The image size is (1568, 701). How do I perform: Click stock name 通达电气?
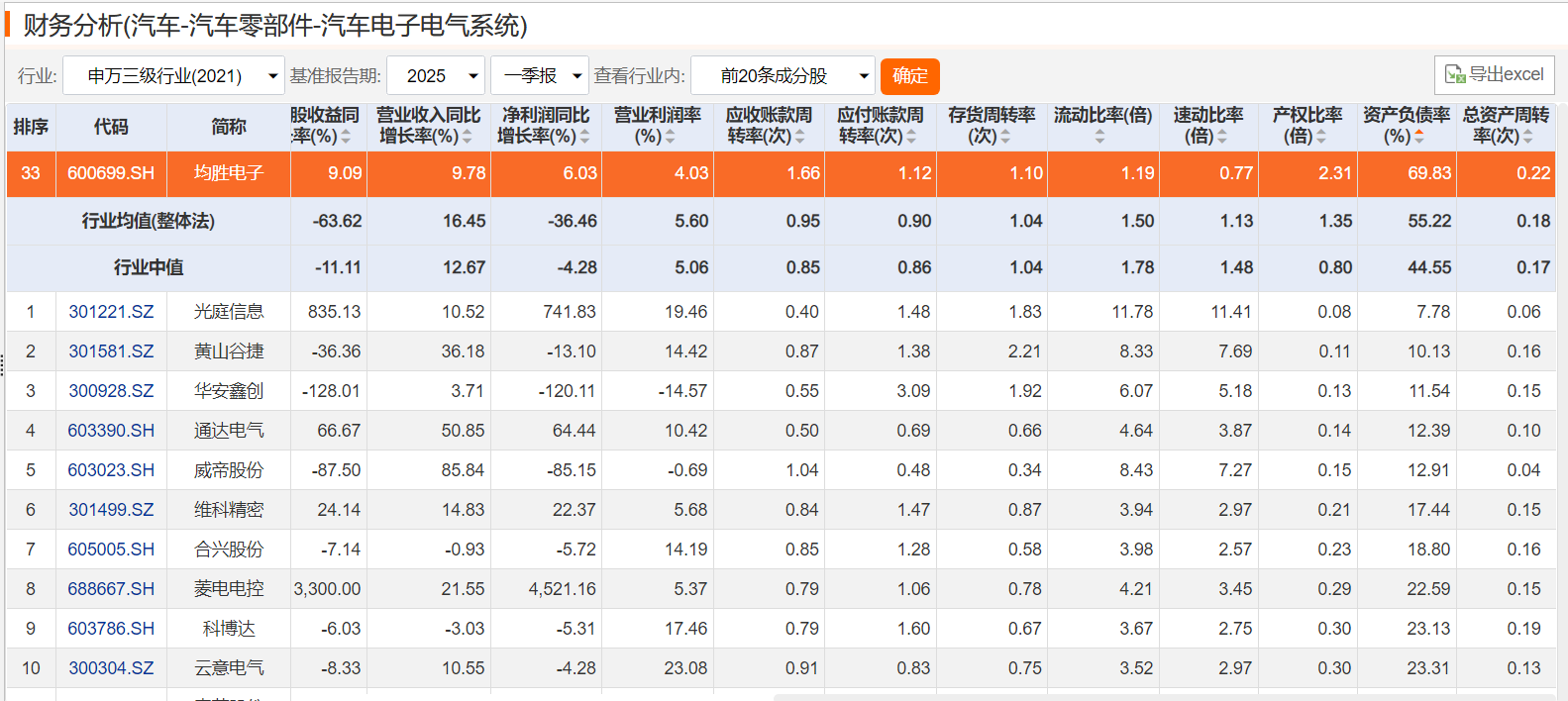229,431
